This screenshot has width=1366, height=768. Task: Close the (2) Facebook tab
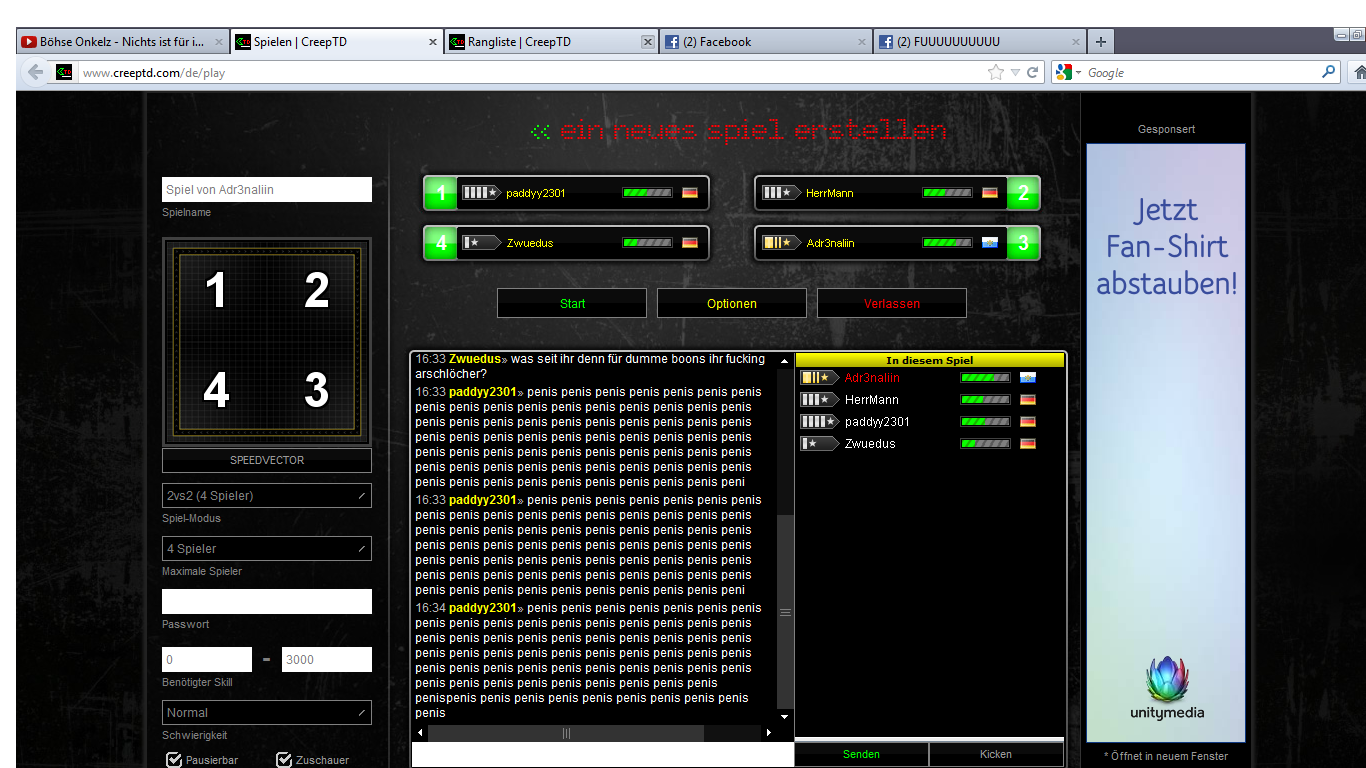click(862, 42)
